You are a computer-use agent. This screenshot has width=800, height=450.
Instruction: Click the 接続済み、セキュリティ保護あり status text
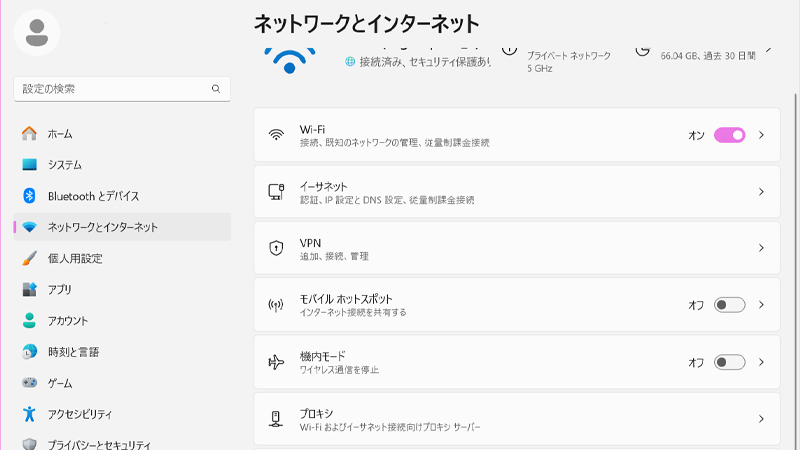click(x=424, y=62)
